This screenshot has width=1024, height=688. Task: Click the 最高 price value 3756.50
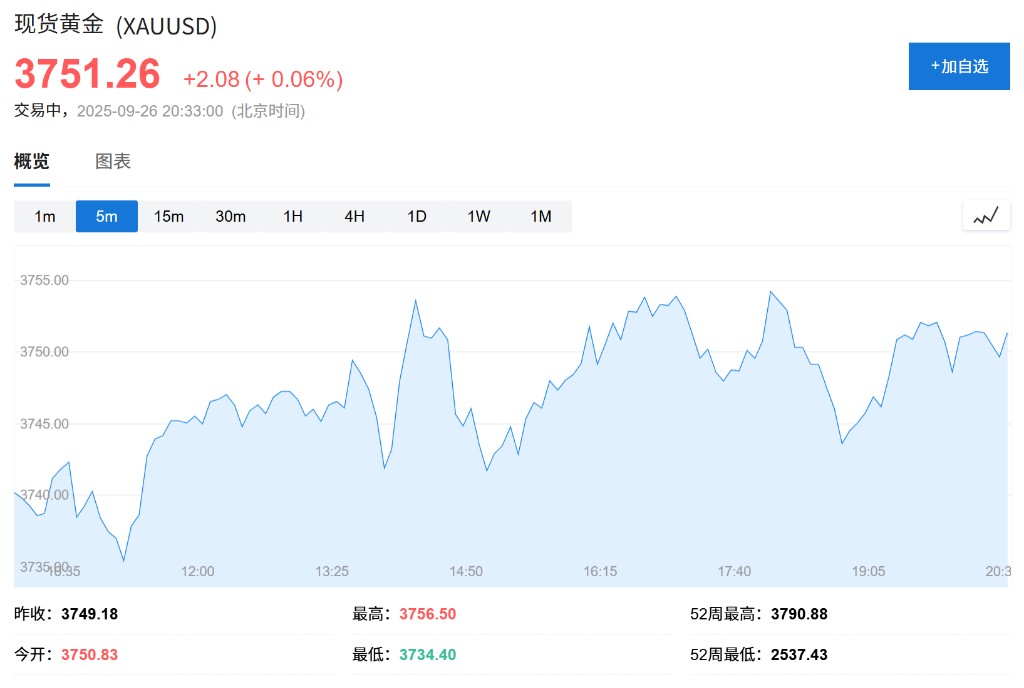tap(427, 614)
